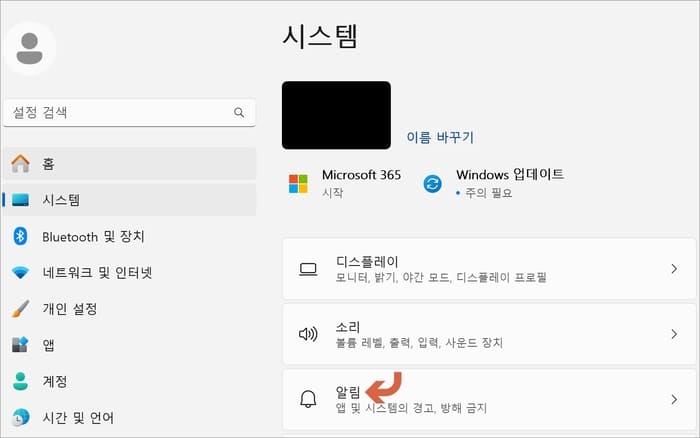Click the user profile avatar icon
The image size is (700, 438).
pyautogui.click(x=29, y=48)
